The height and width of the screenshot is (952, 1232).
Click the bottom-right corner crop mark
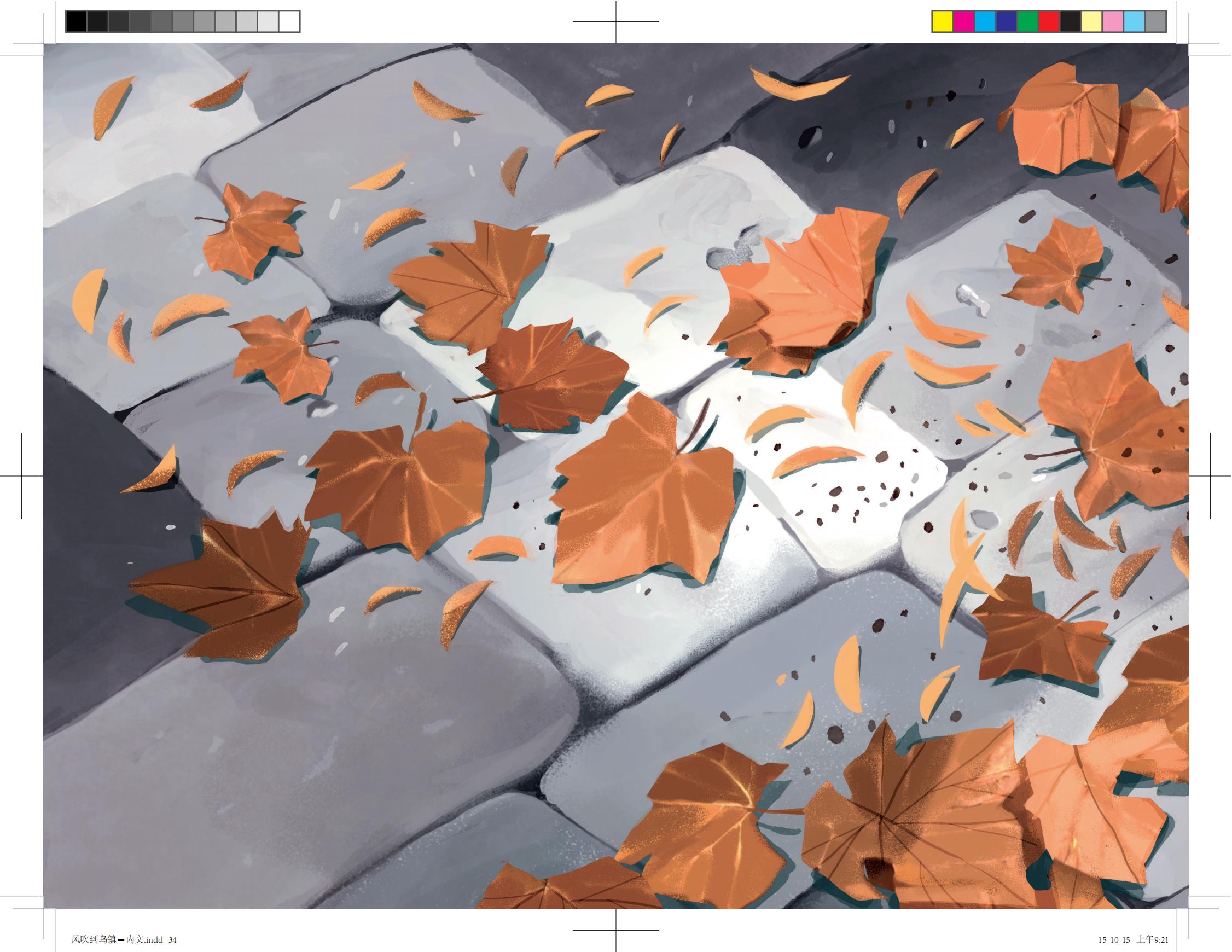[x=1189, y=909]
